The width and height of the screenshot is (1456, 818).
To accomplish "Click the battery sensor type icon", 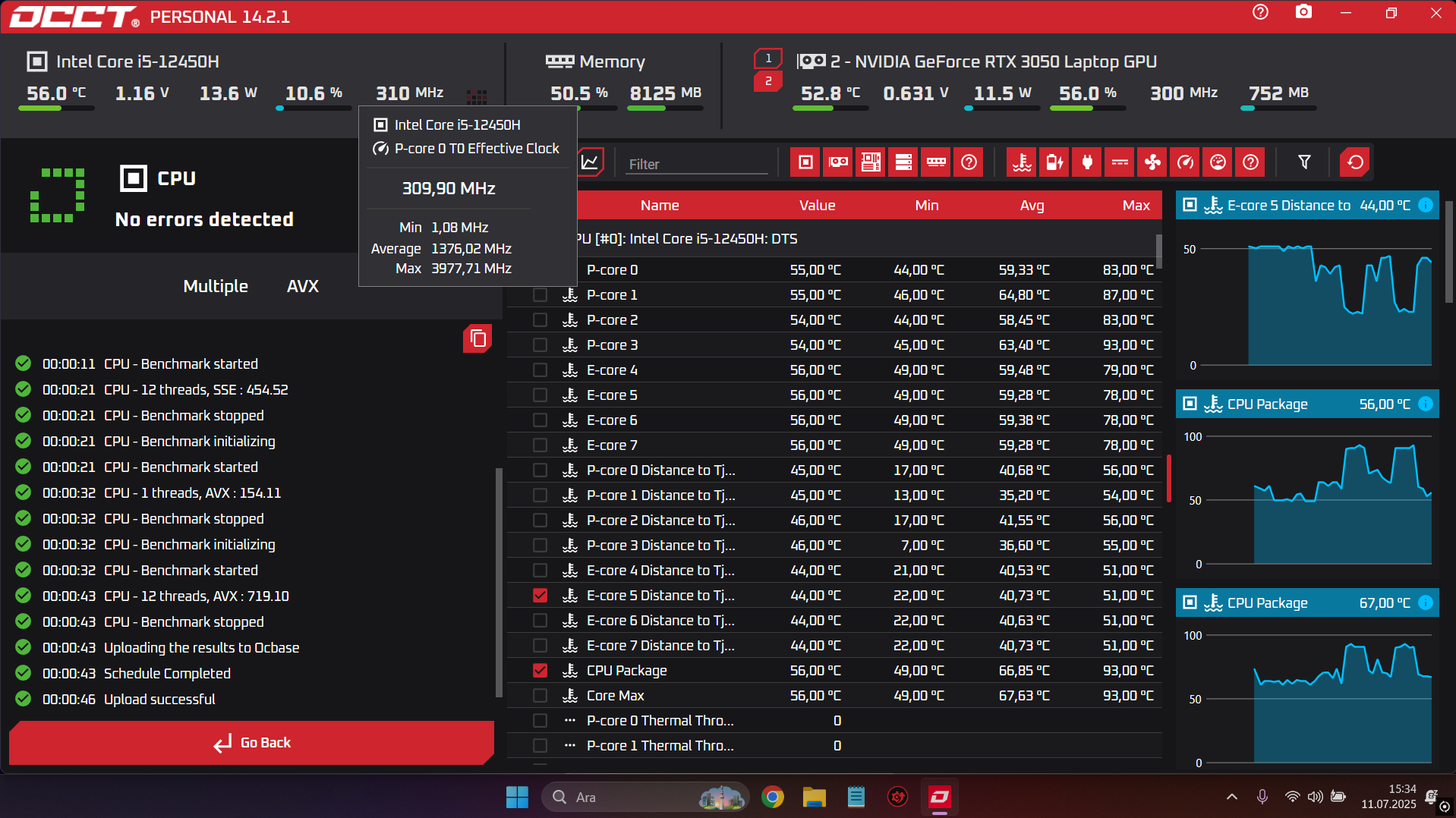I will pyautogui.click(x=1054, y=162).
